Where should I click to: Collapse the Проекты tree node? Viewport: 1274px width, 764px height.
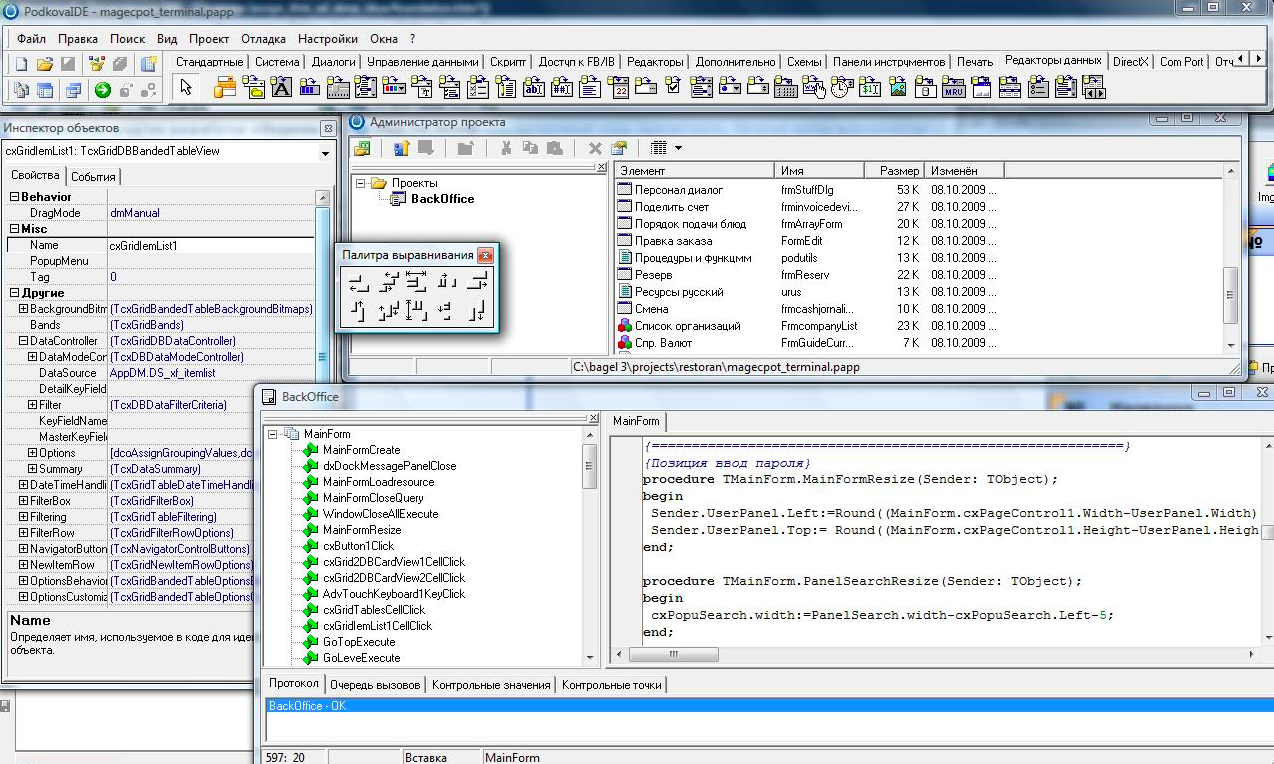coord(362,183)
